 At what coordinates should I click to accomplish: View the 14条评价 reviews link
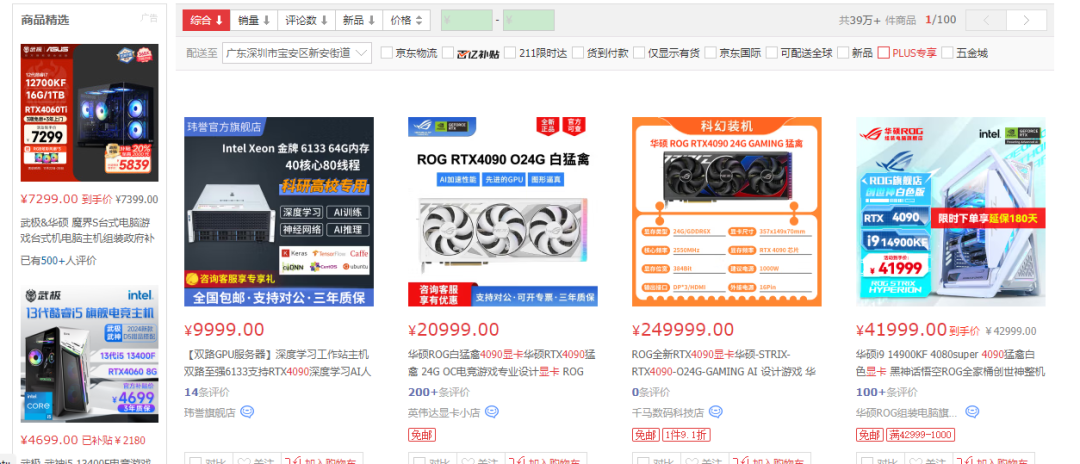205,392
